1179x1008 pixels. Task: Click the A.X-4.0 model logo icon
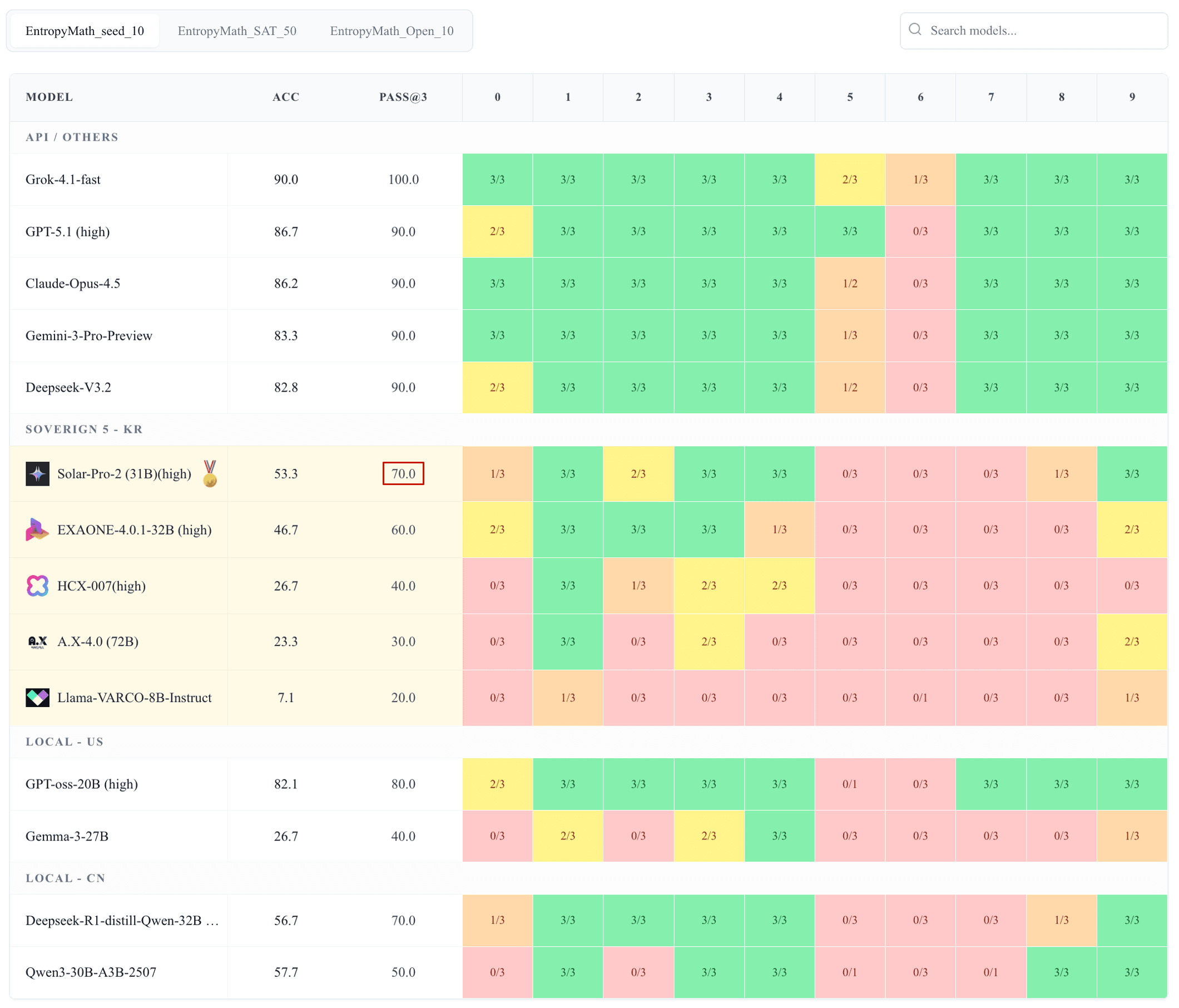point(38,641)
